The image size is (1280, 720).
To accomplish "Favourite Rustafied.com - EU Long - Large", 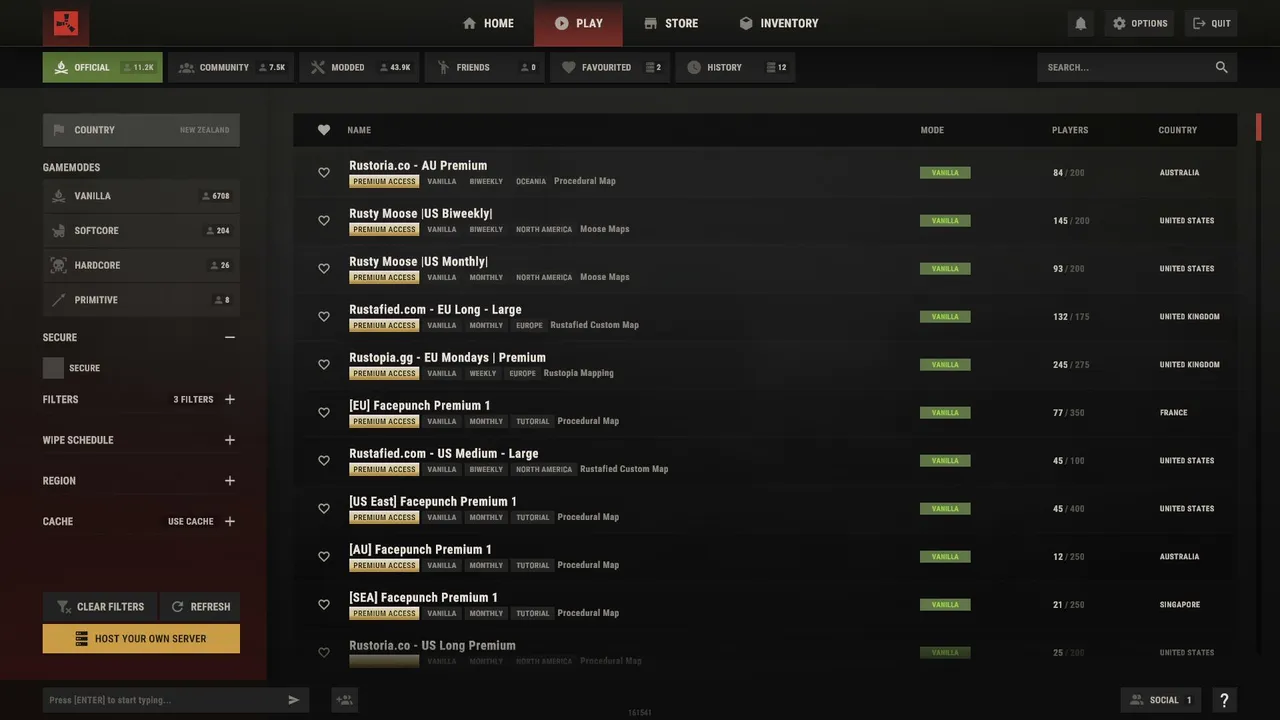I will (324, 317).
